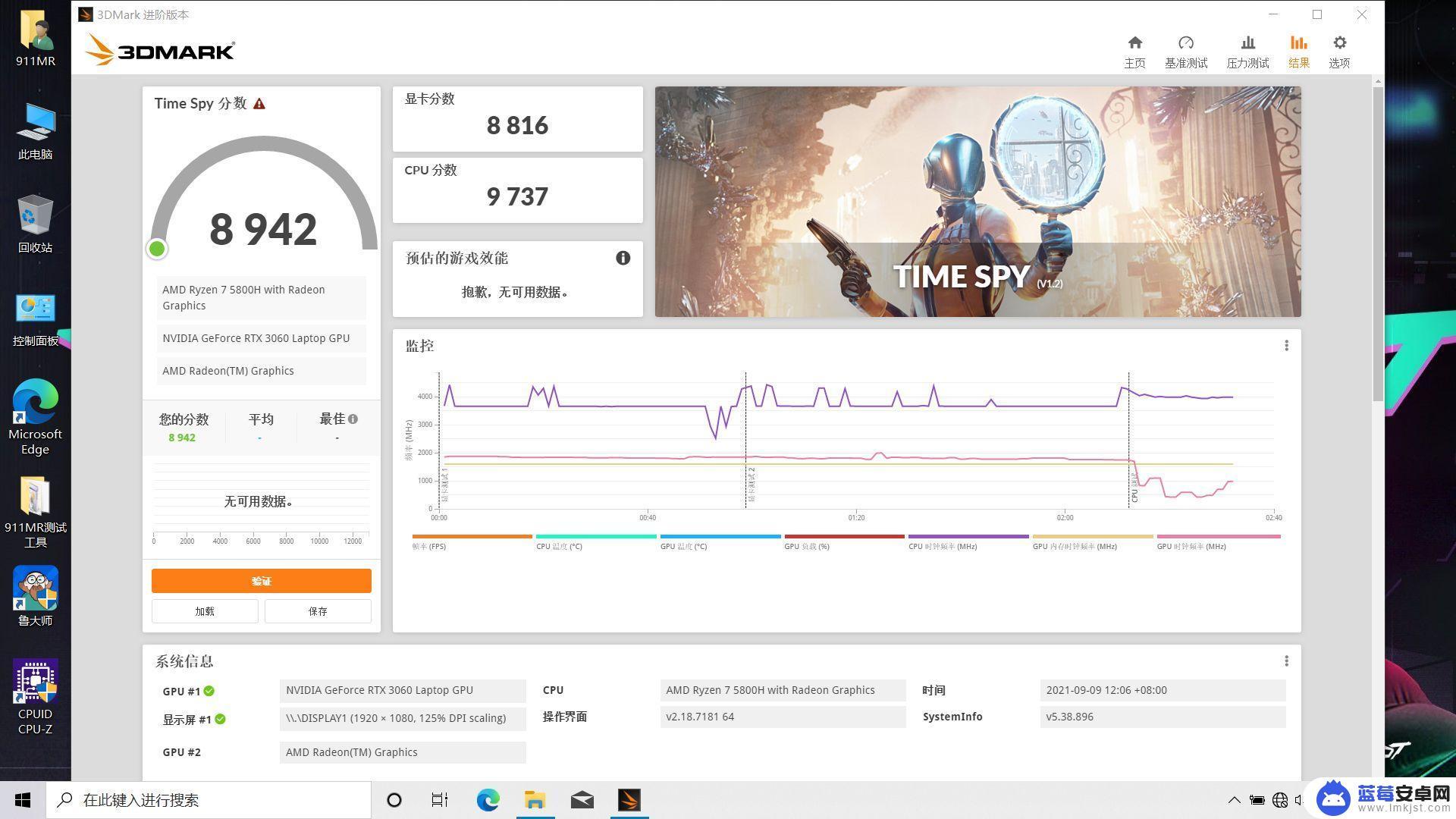The image size is (1456, 819).
Task: Click the 显卡分数 8 816 card
Action: (517, 119)
